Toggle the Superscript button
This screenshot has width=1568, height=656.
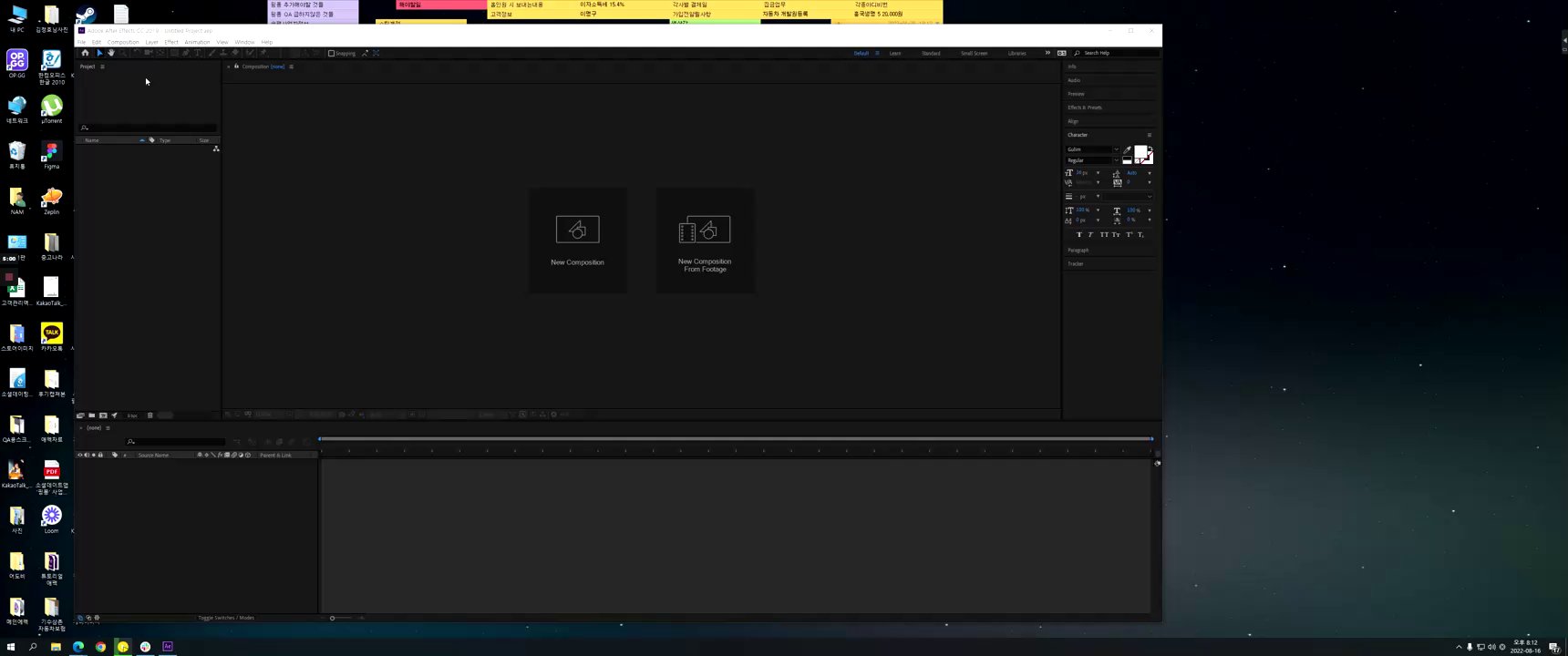(1129, 235)
